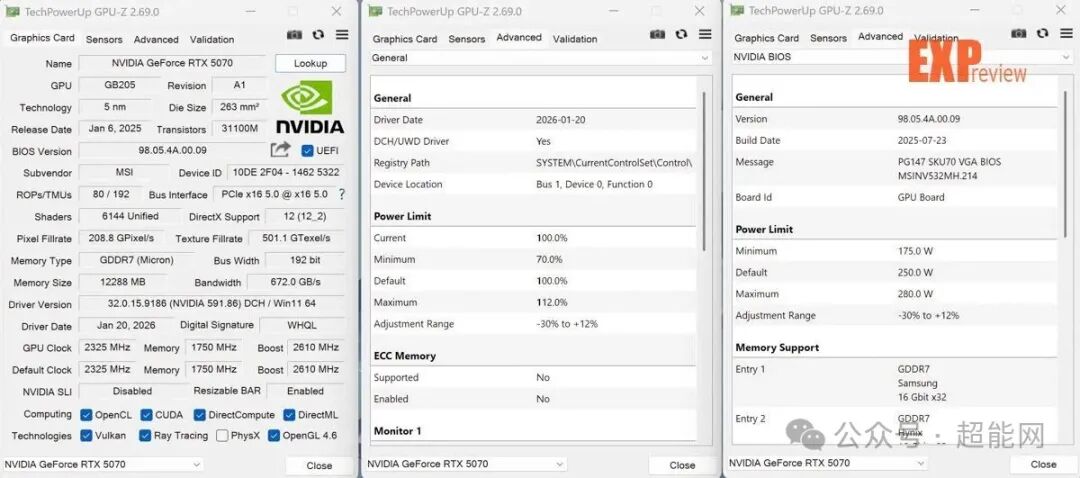Toggle the Vulkan checkbox
Viewport: 1080px width, 478px height.
[86, 435]
